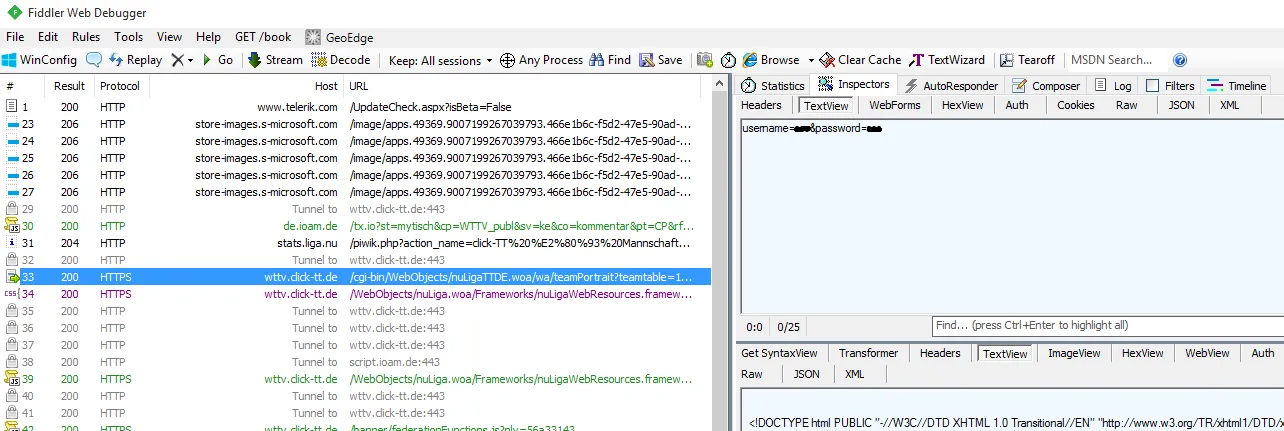Open the Keep: All sessions dropdown

tap(440, 60)
